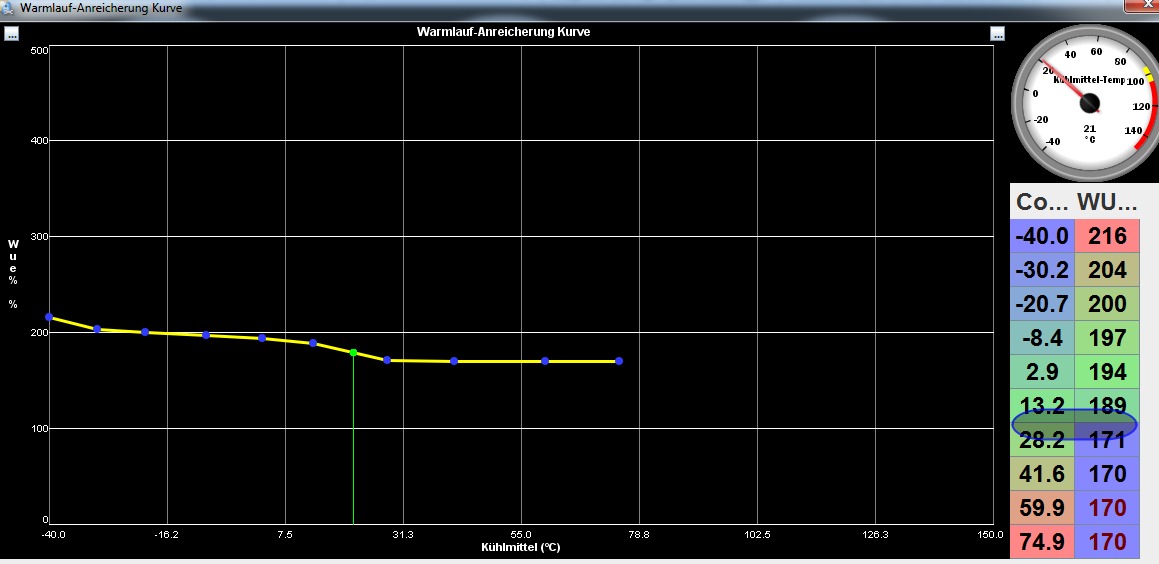Select the 'WU...' column header
The width and height of the screenshot is (1159, 564).
[1107, 201]
